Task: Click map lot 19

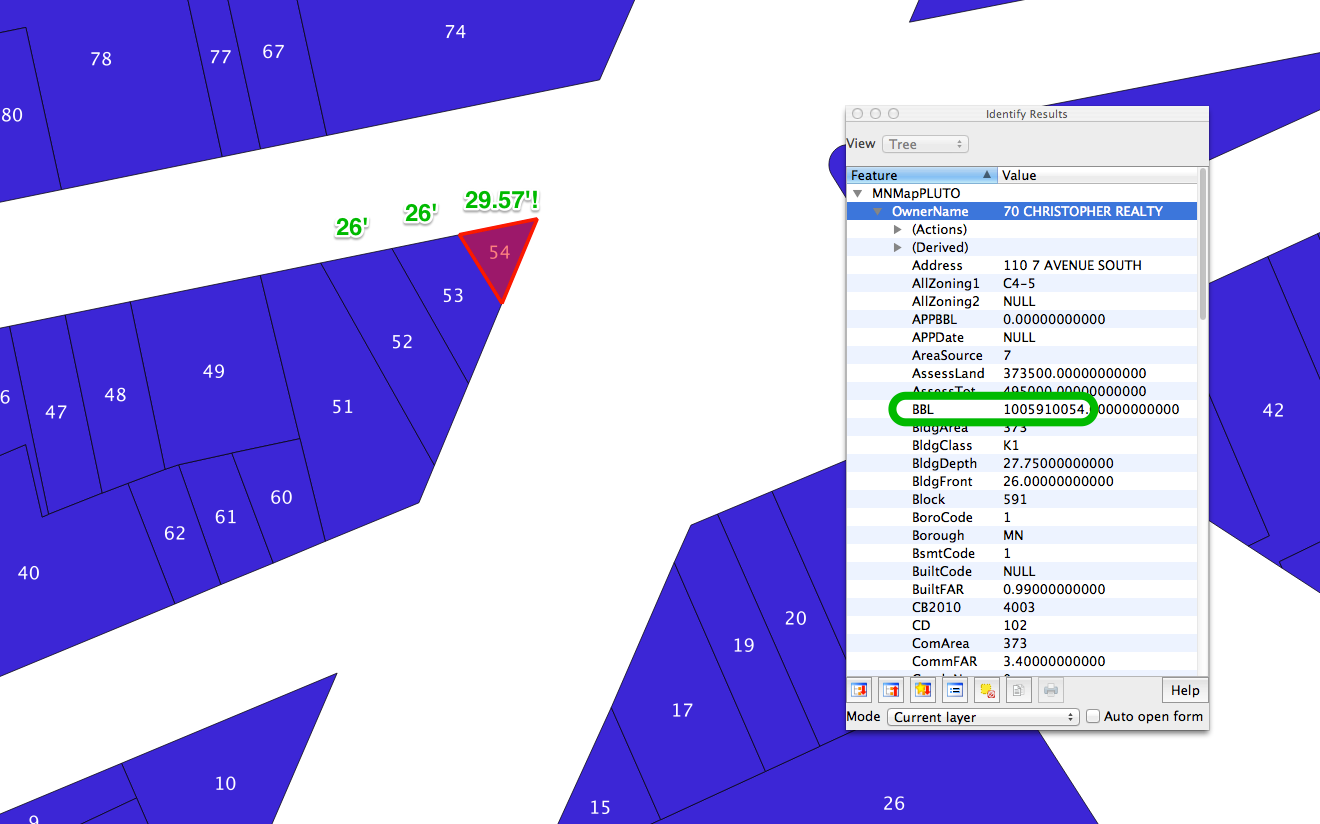Action: tap(744, 645)
